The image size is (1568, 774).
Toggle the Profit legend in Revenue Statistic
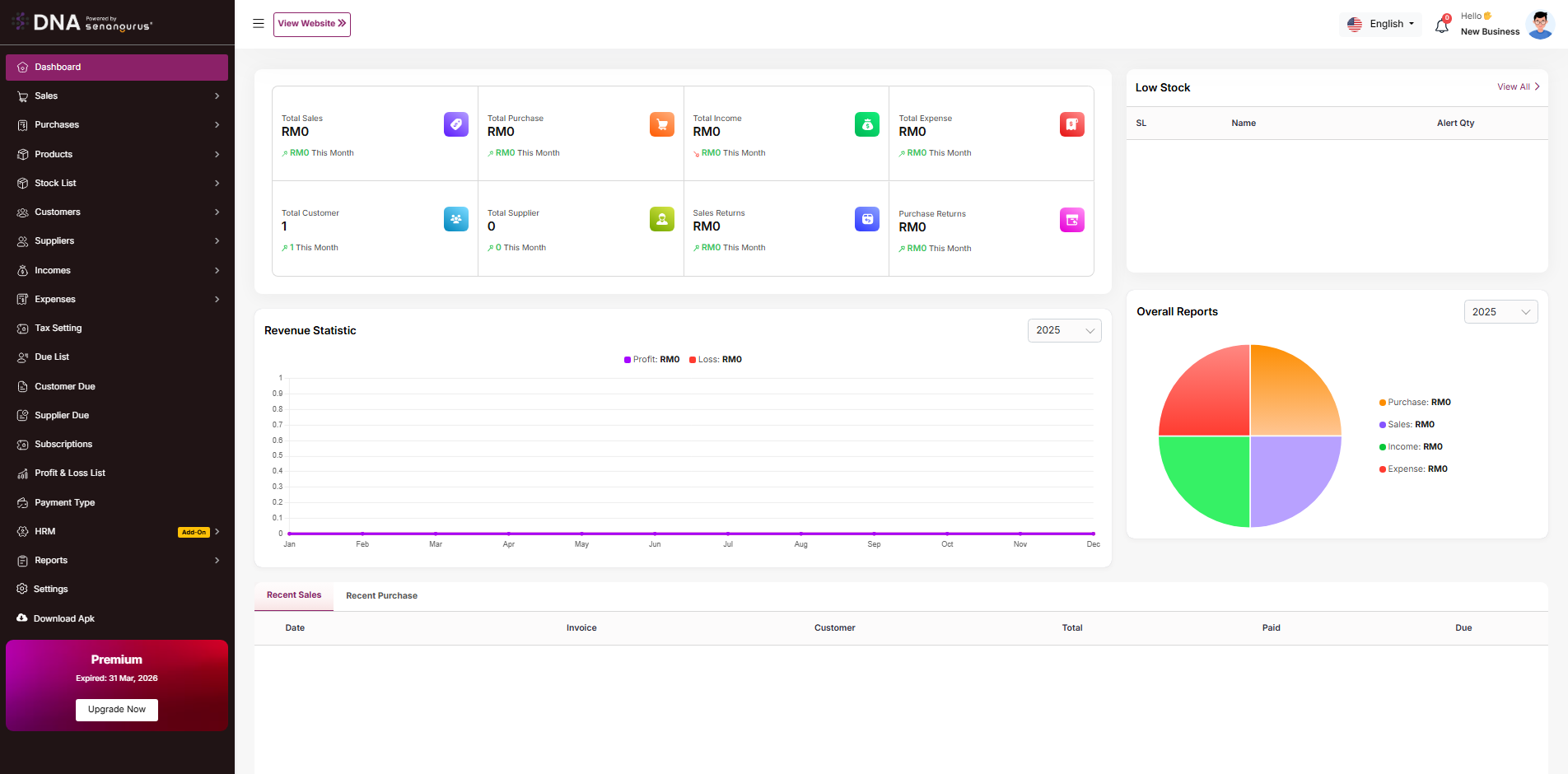pos(652,360)
